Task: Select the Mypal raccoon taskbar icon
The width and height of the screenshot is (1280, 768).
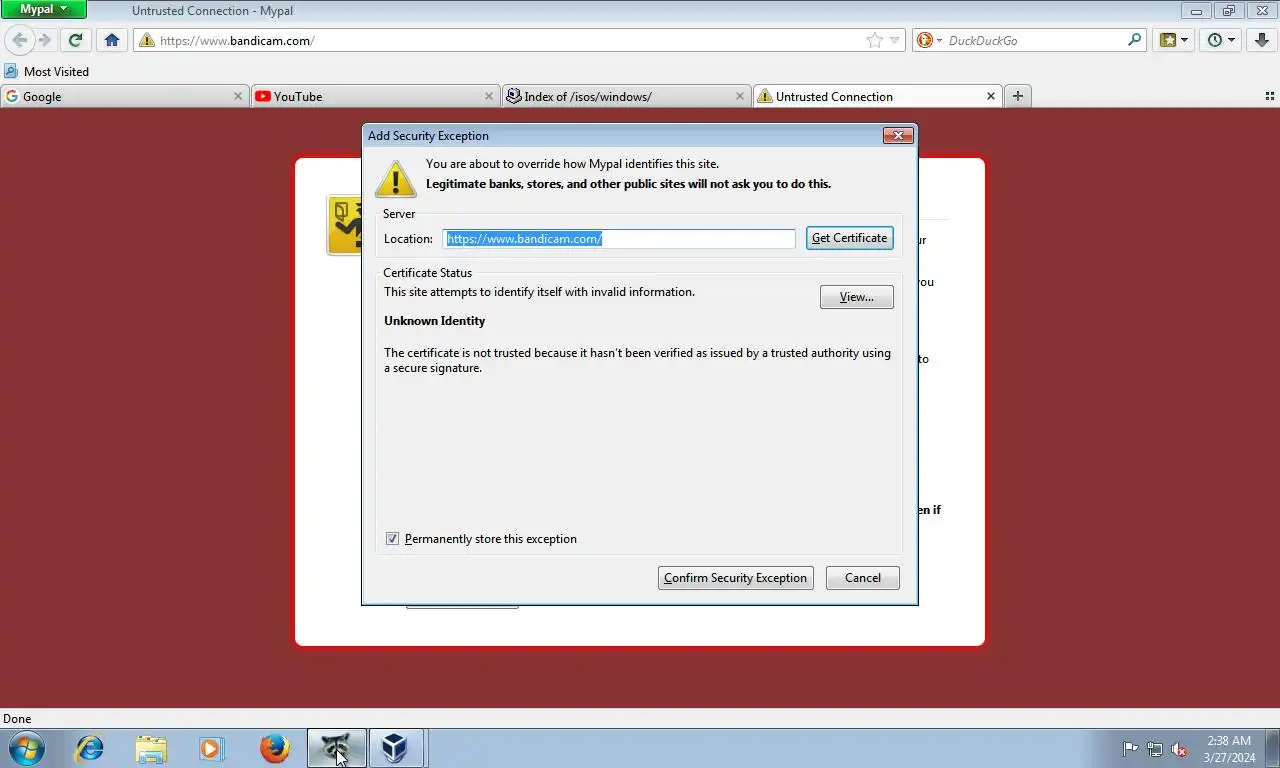Action: (x=336, y=748)
